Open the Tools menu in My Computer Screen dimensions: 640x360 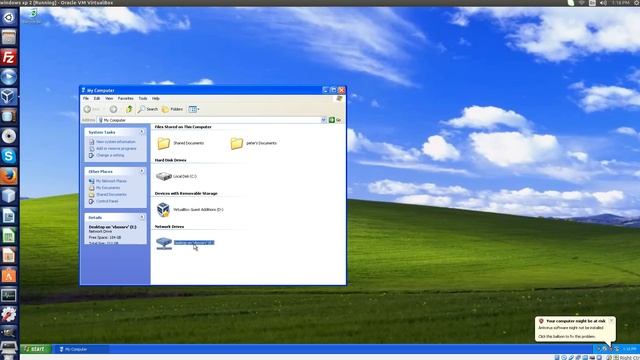143,98
